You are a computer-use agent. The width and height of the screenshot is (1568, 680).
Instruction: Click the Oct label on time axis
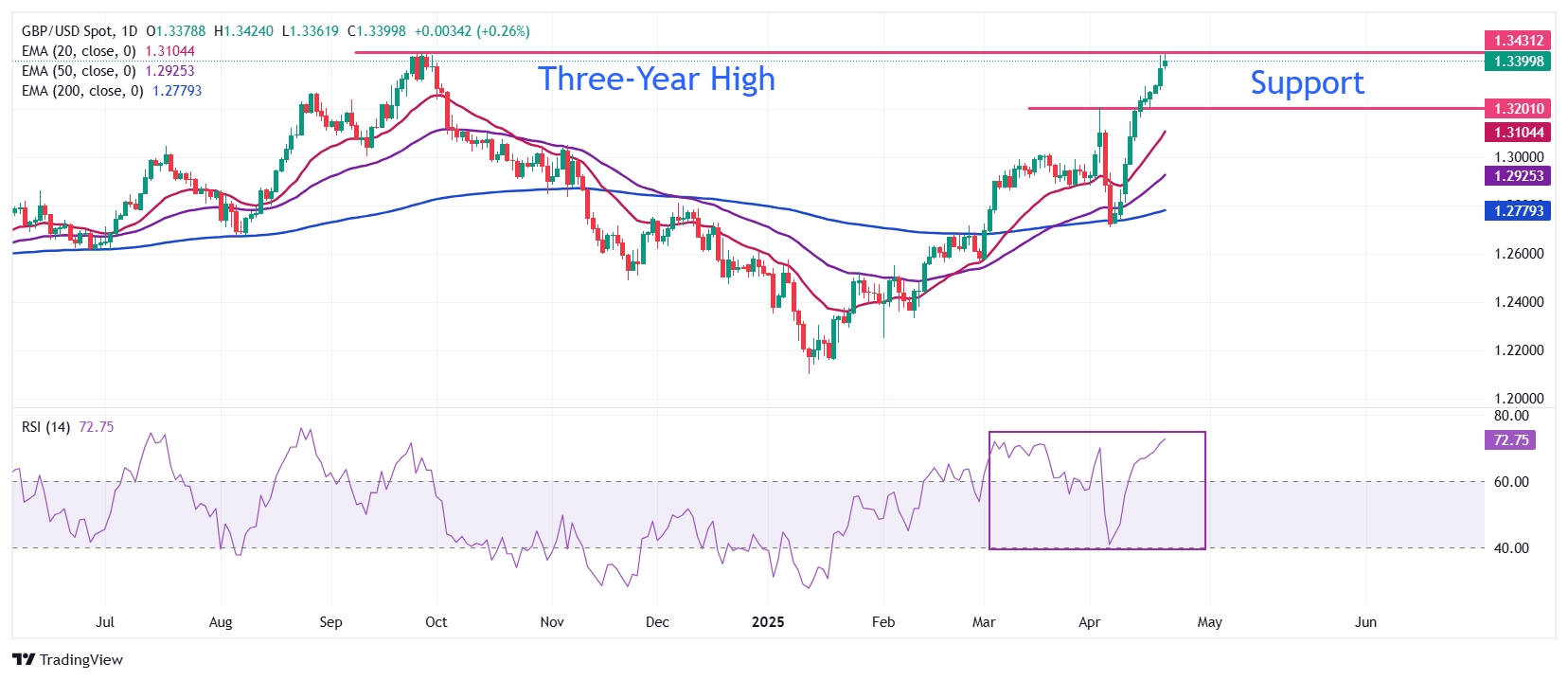[436, 622]
